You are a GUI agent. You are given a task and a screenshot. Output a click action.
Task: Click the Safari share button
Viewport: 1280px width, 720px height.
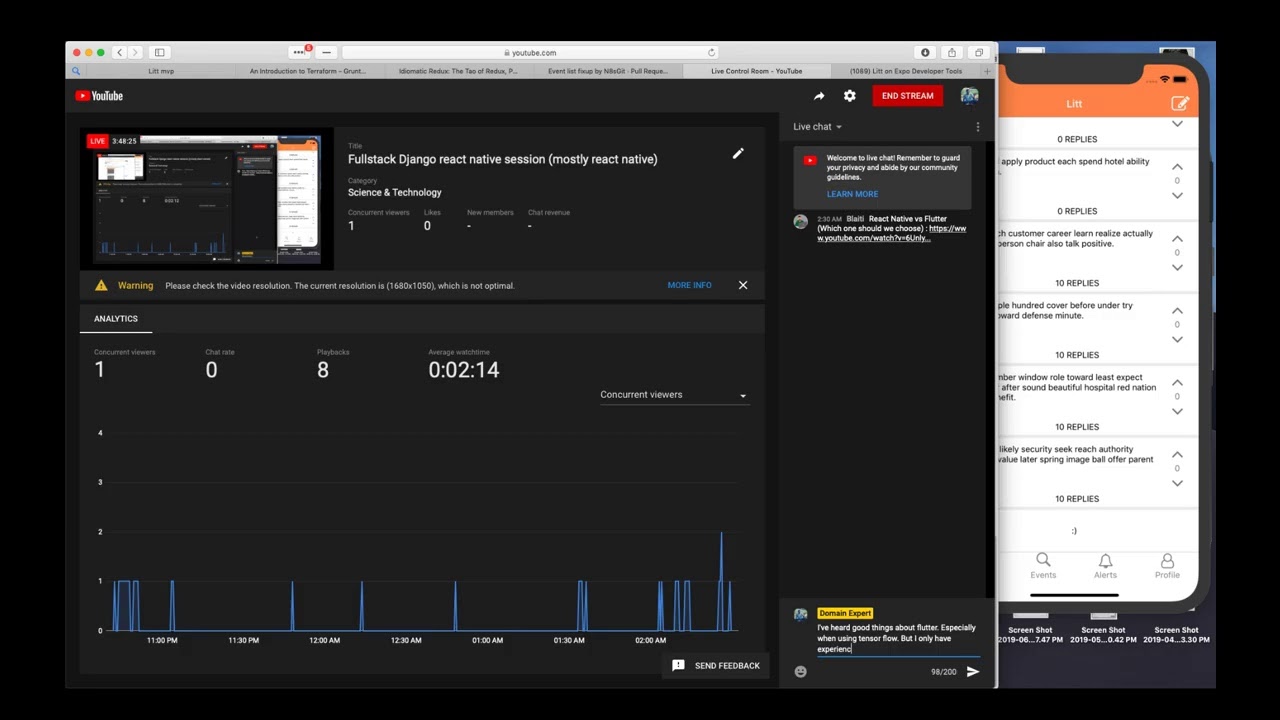tap(952, 53)
